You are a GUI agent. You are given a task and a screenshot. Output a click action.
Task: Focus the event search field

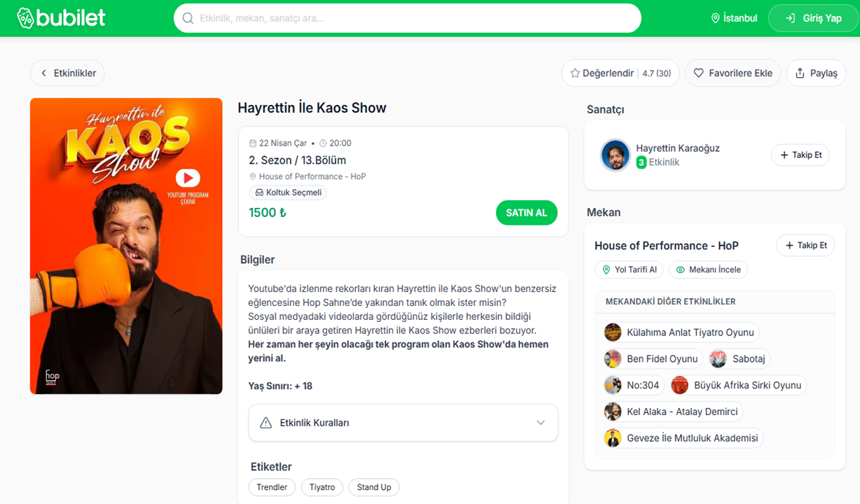point(407,18)
